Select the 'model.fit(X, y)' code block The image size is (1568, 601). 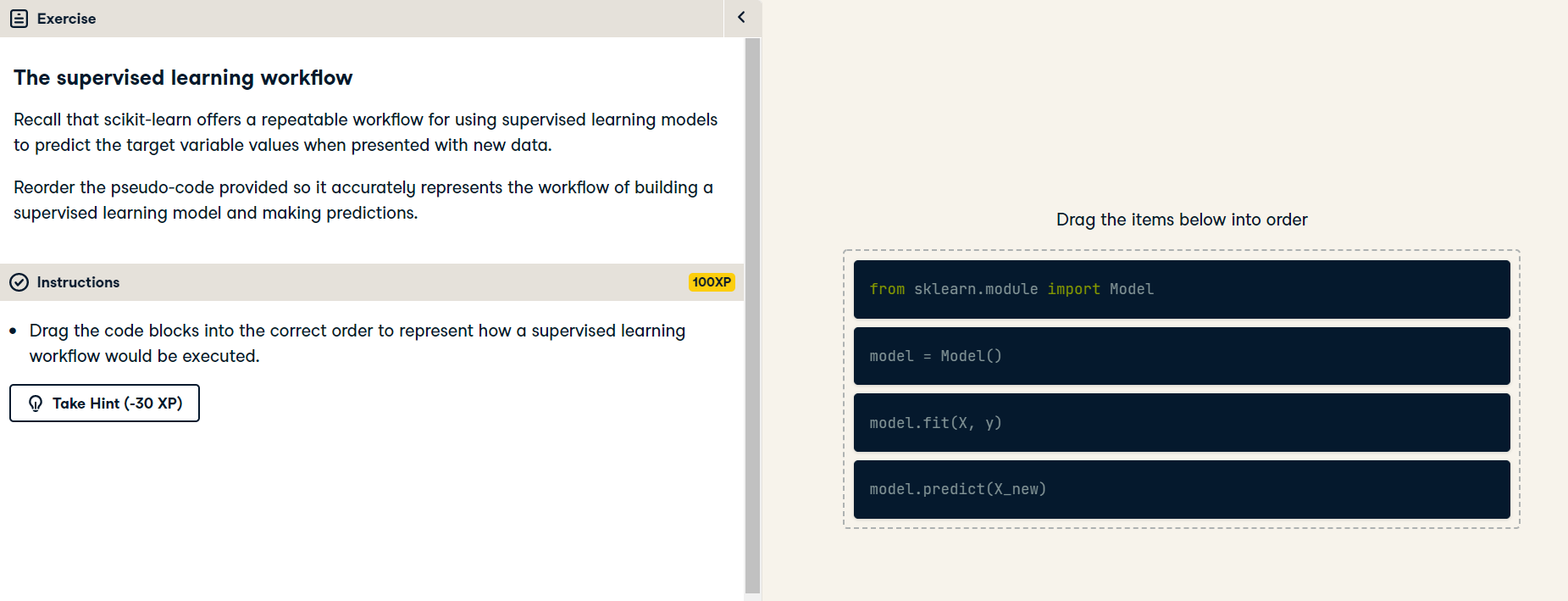pos(1182,422)
